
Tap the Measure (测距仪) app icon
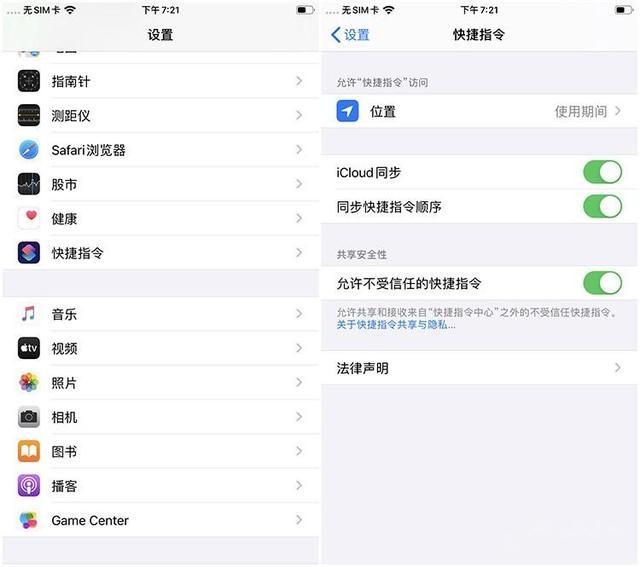[x=29, y=116]
